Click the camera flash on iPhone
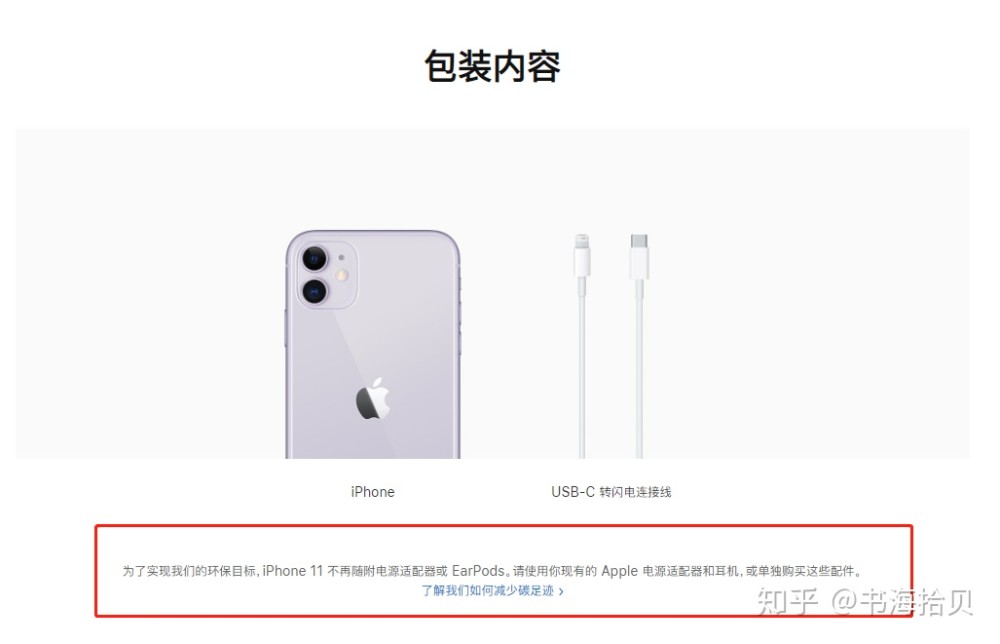This screenshot has width=1000, height=644. [x=342, y=275]
